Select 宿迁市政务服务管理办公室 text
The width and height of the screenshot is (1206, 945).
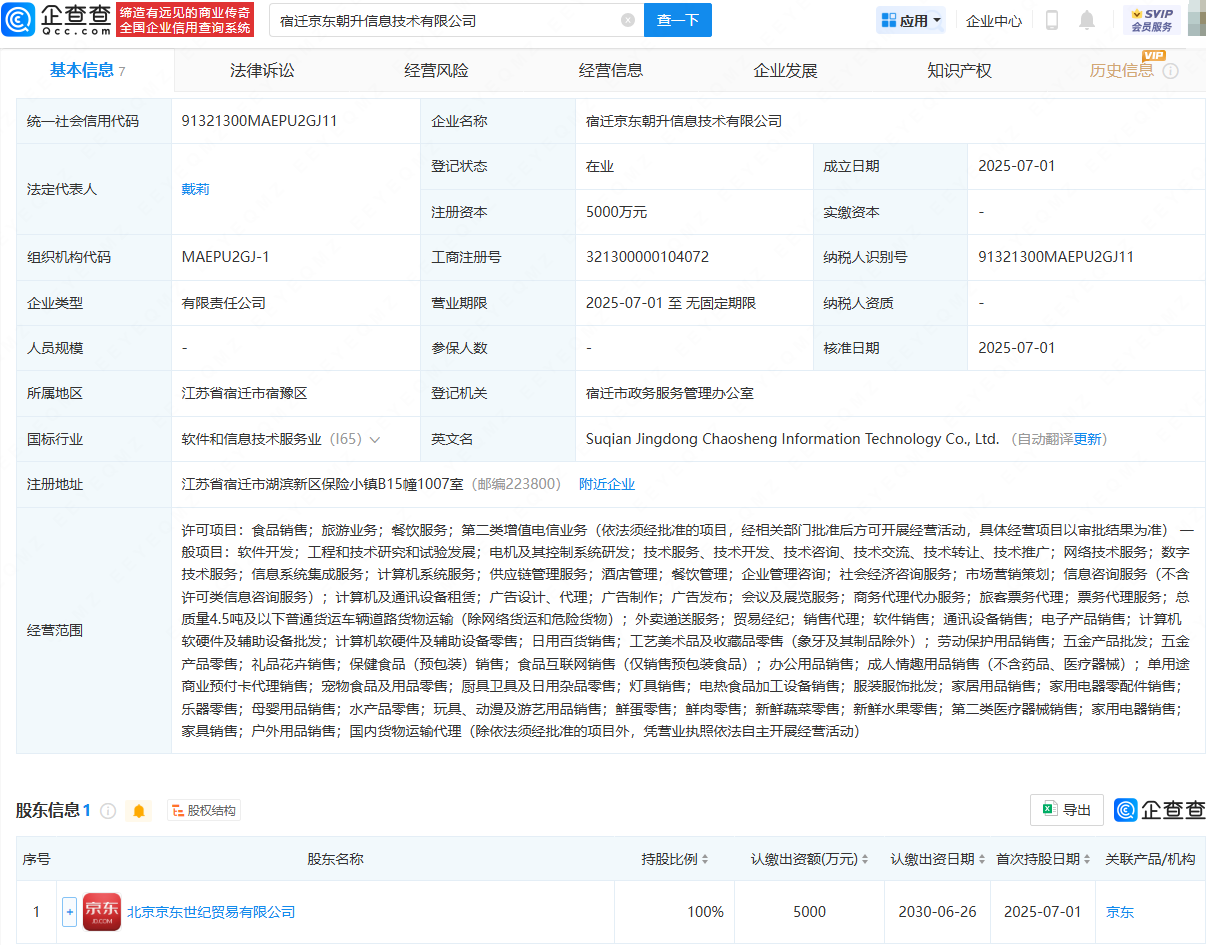tap(670, 393)
